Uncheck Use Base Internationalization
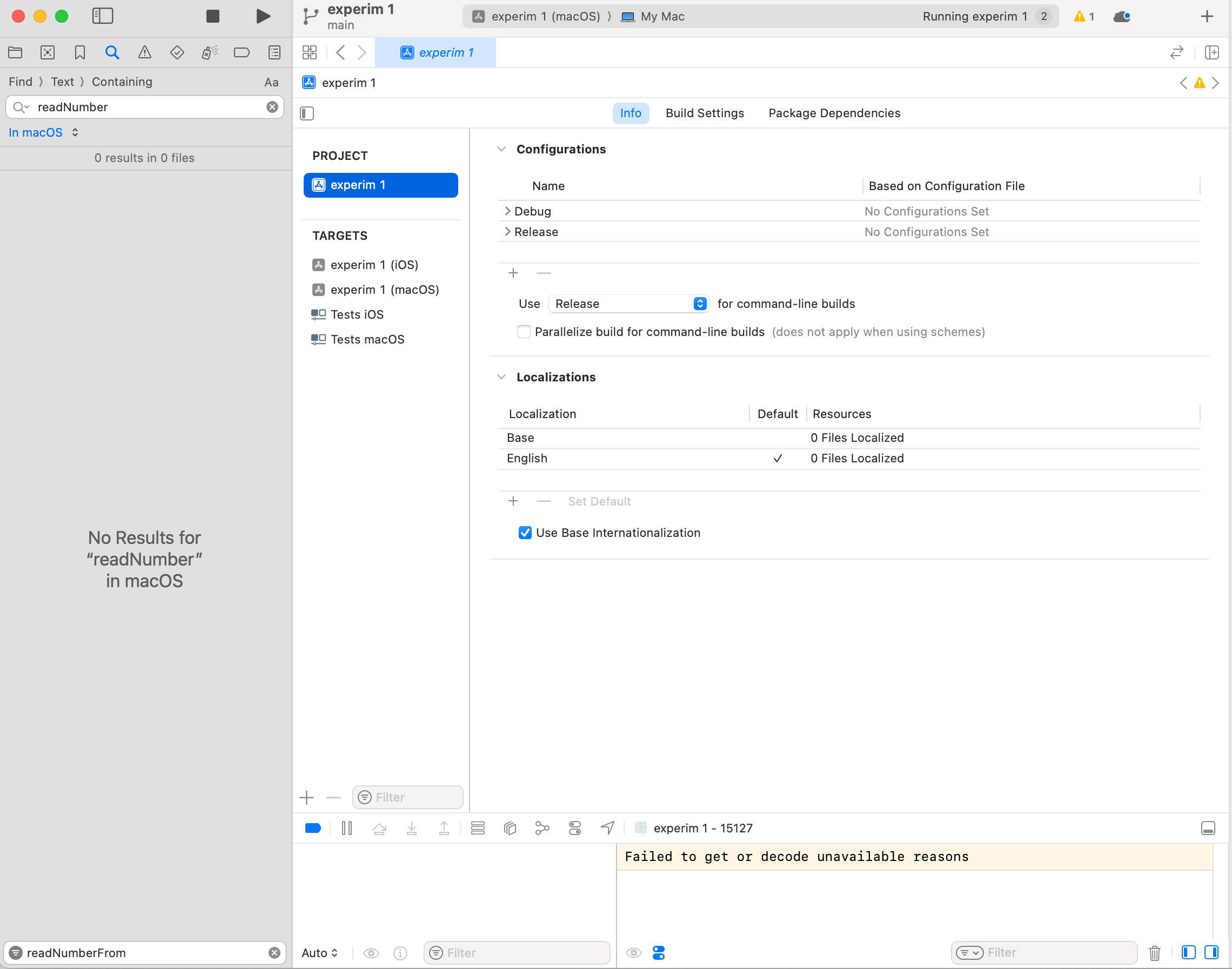The height and width of the screenshot is (969, 1232). (x=525, y=533)
